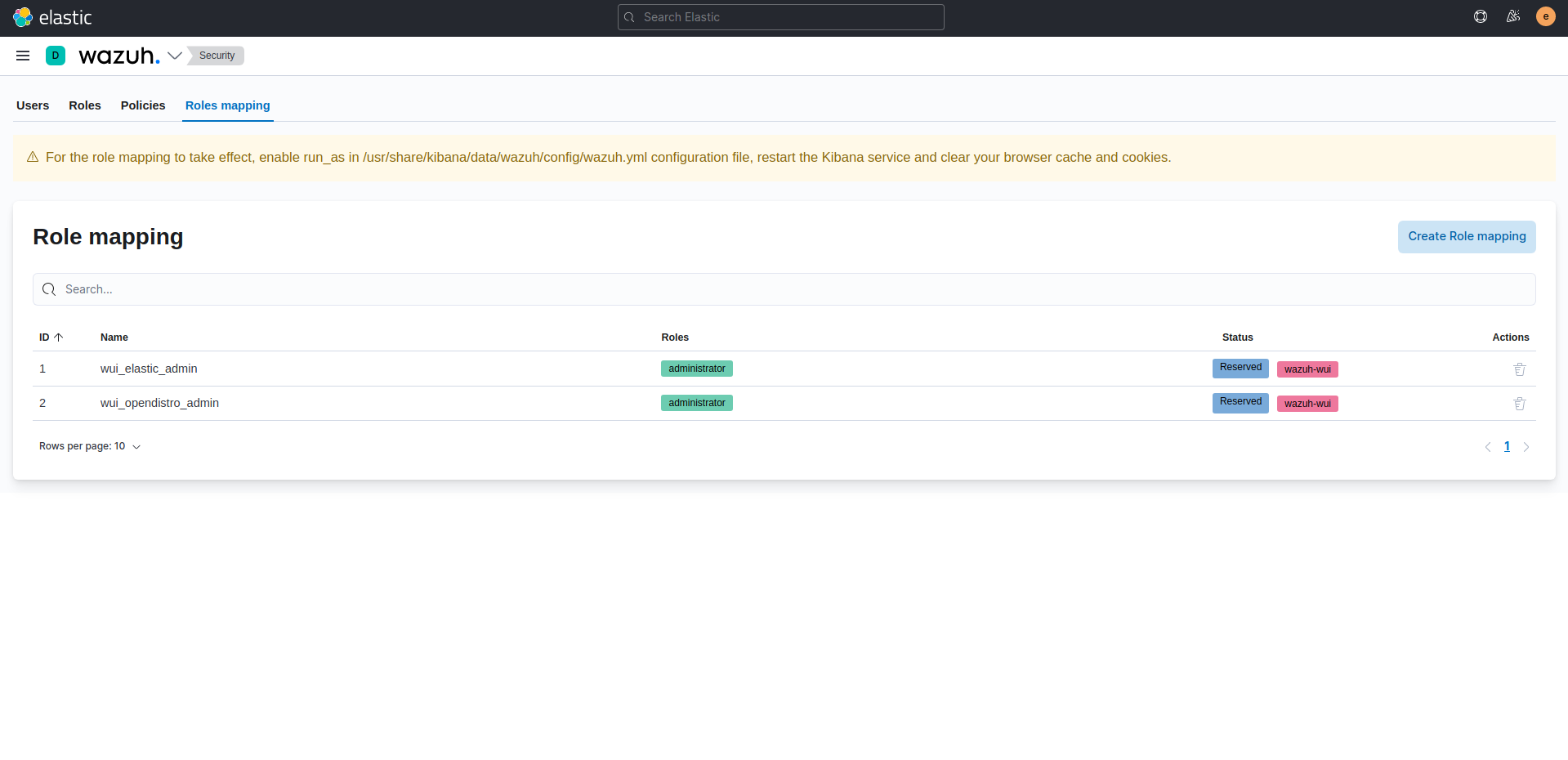Click the Reserved badge for wui_elastic_admin
This screenshot has height=760, width=1568.
tap(1240, 368)
